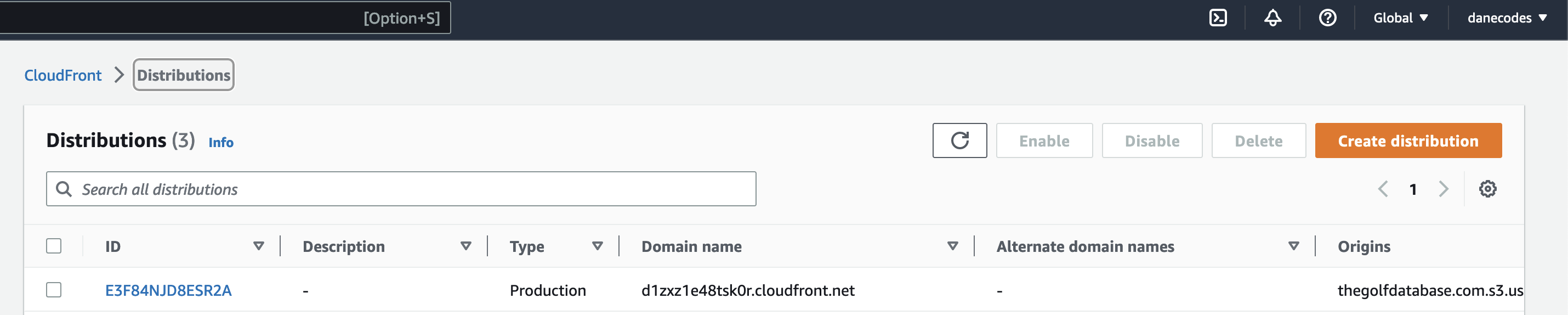Open the help question mark icon
The height and width of the screenshot is (315, 1568).
1327,18
